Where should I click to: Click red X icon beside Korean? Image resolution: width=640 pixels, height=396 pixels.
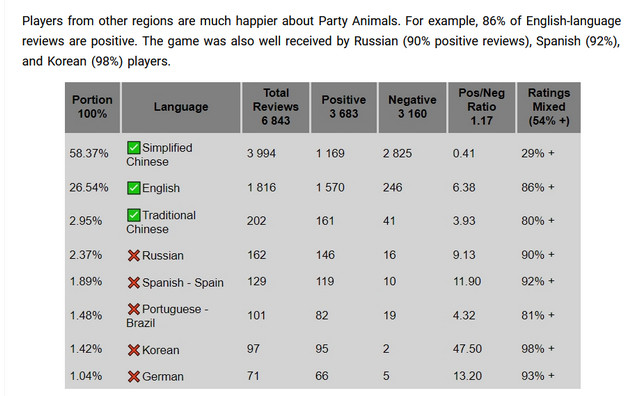coord(133,350)
